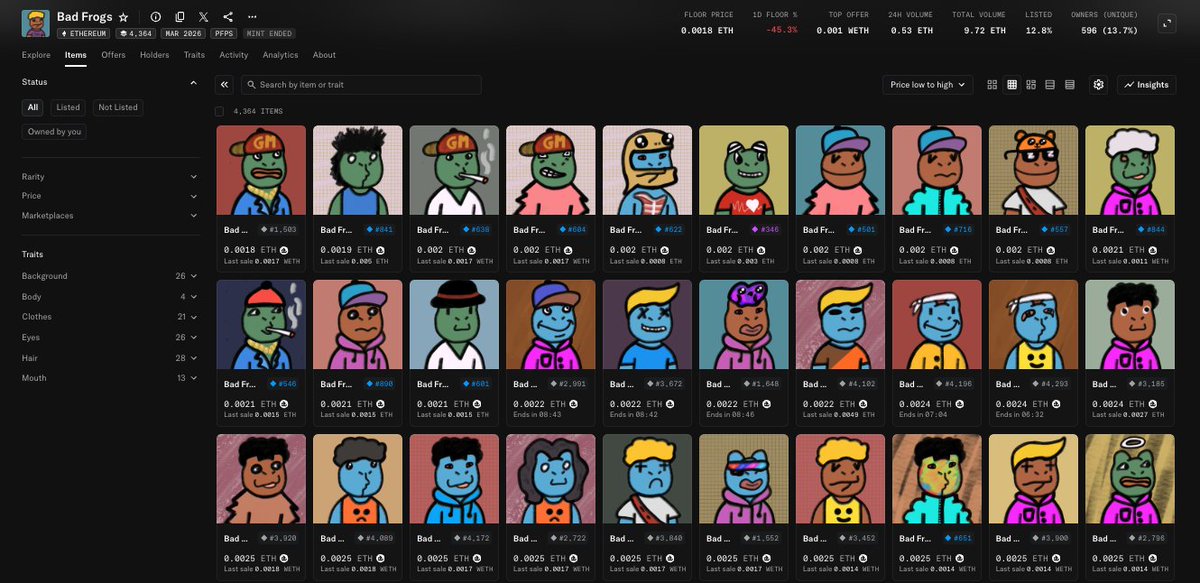This screenshot has height=583, width=1200.
Task: Click the rarity rank badge #1,503
Action: coord(278,229)
